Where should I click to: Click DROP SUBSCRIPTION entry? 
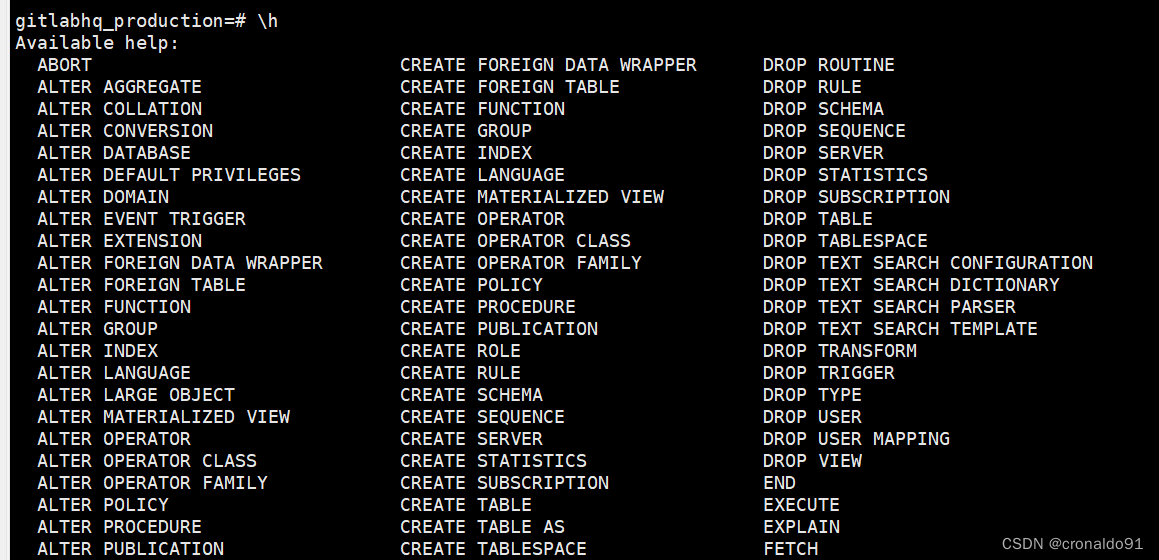857,197
